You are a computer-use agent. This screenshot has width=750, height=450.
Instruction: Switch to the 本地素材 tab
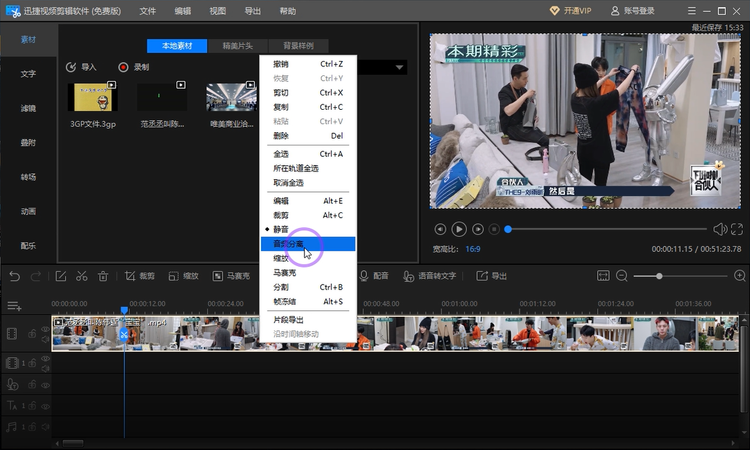(177, 46)
